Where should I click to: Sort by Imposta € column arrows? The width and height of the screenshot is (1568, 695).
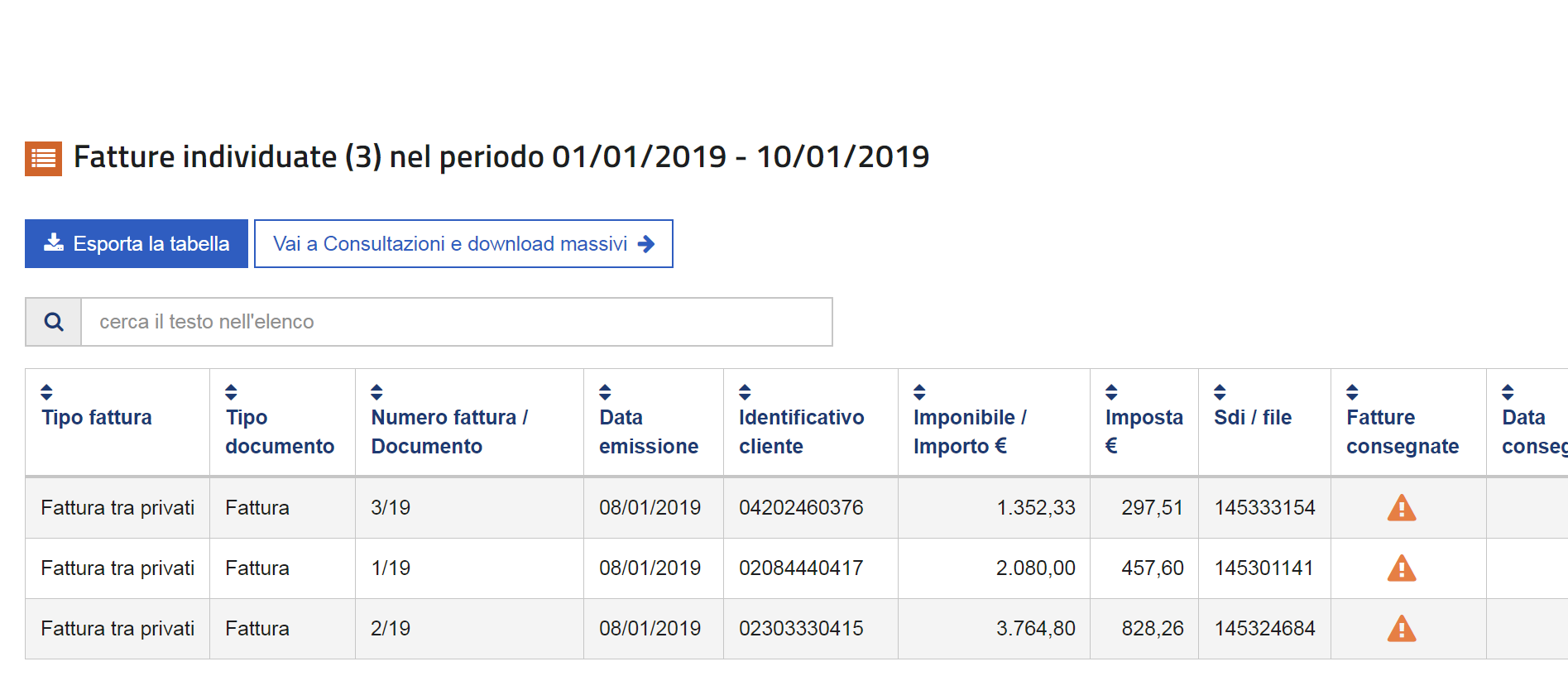pos(1112,392)
